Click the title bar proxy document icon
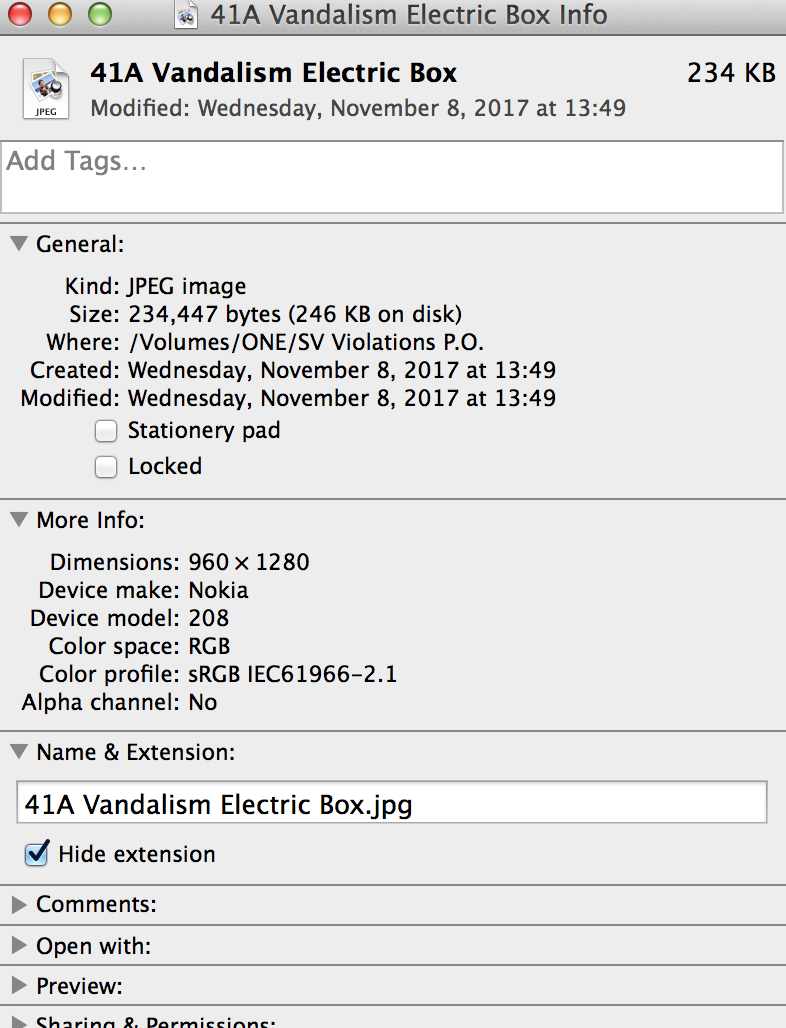This screenshot has height=1028, width=786. click(x=186, y=15)
